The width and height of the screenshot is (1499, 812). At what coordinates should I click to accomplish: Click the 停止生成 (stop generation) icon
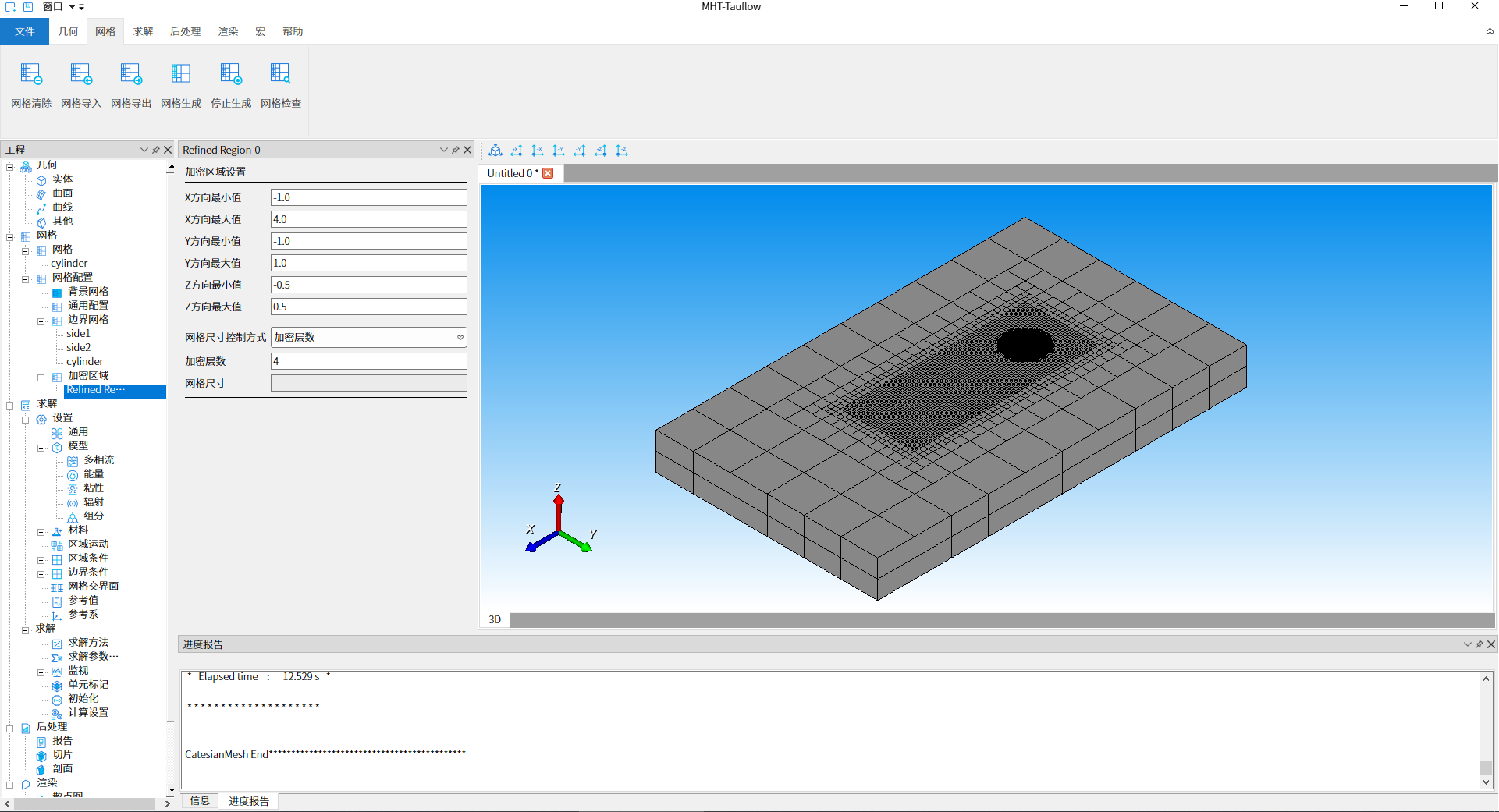click(x=231, y=75)
